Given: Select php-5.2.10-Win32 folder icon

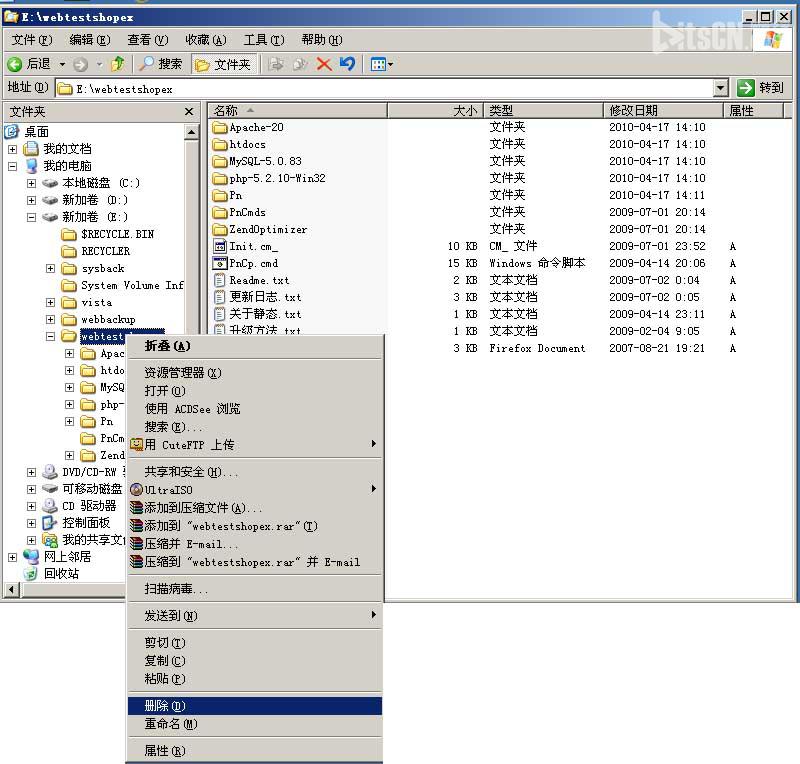Looking at the screenshot, I should 219,178.
